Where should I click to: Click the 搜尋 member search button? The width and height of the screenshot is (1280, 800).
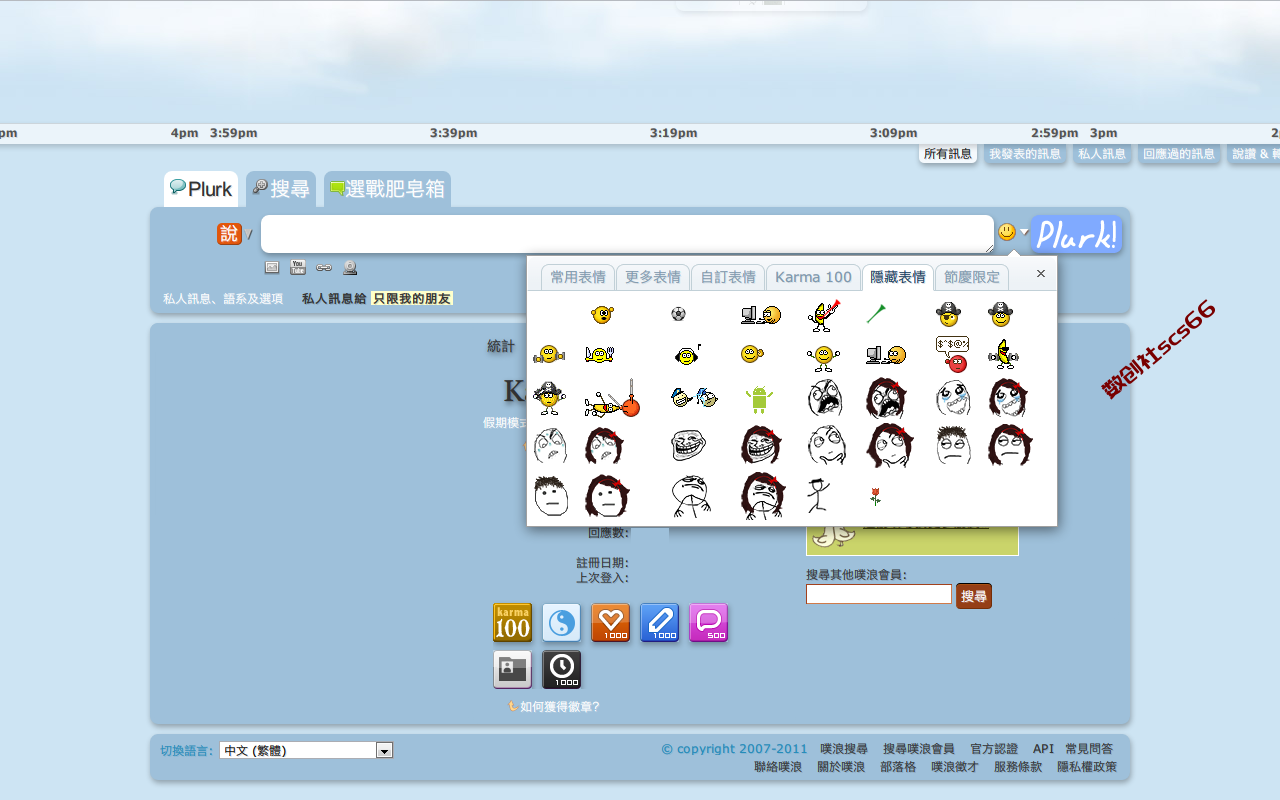click(974, 596)
